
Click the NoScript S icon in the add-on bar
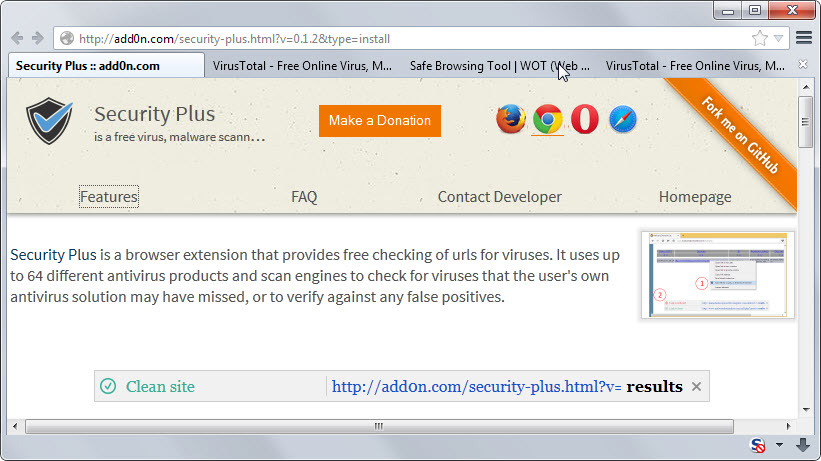point(757,445)
